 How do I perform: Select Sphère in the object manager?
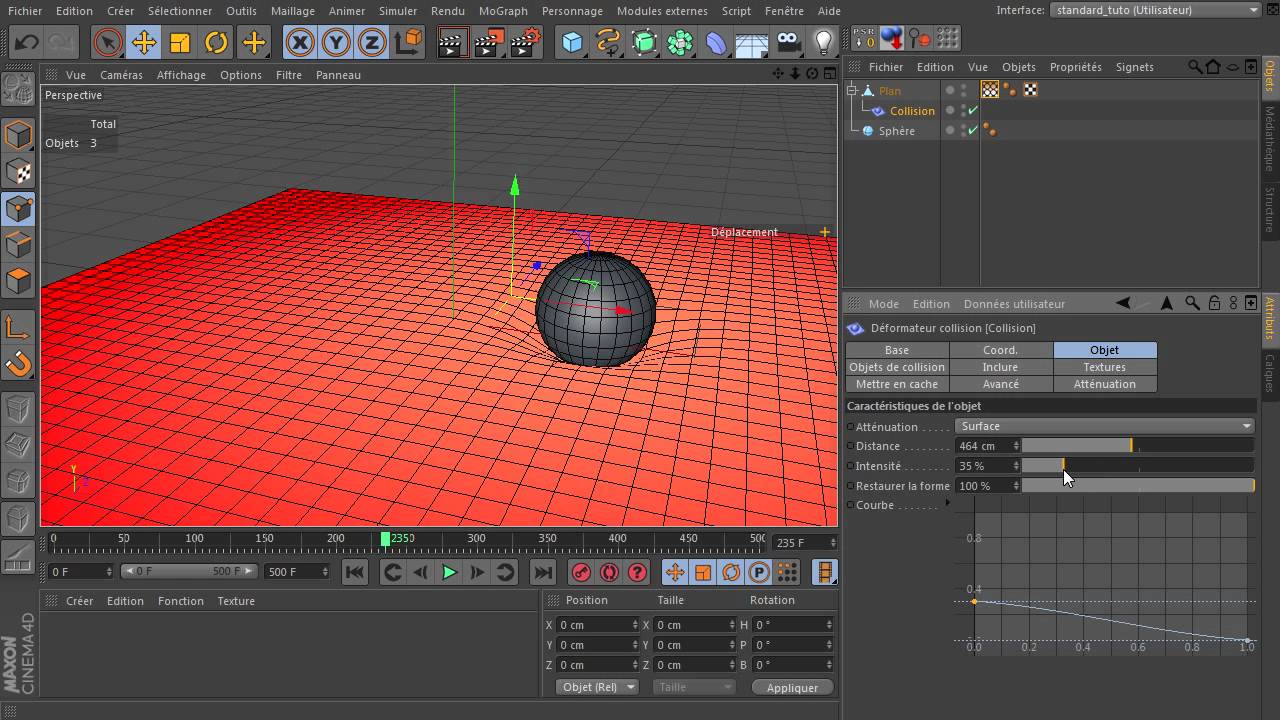coord(896,131)
